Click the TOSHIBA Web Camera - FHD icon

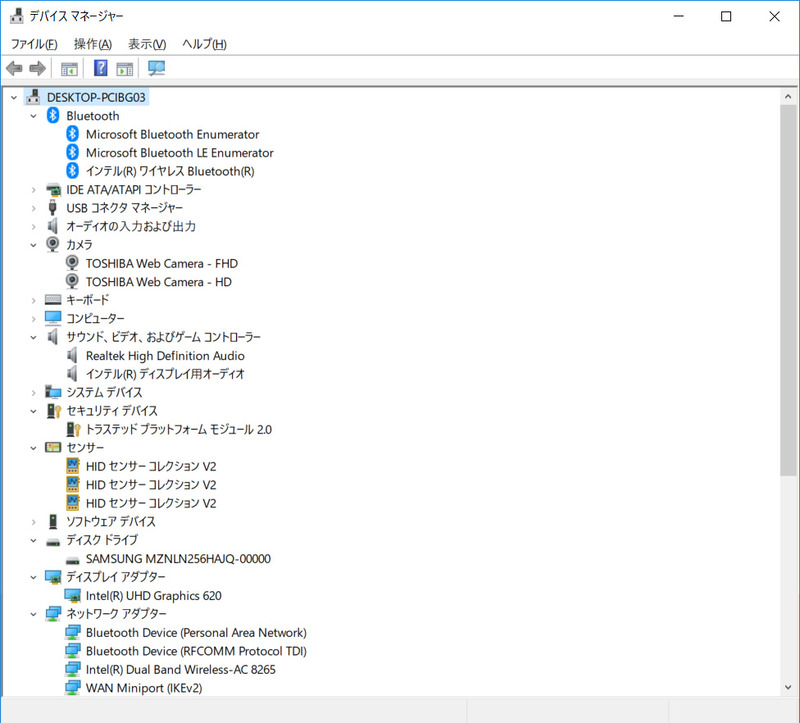point(71,263)
